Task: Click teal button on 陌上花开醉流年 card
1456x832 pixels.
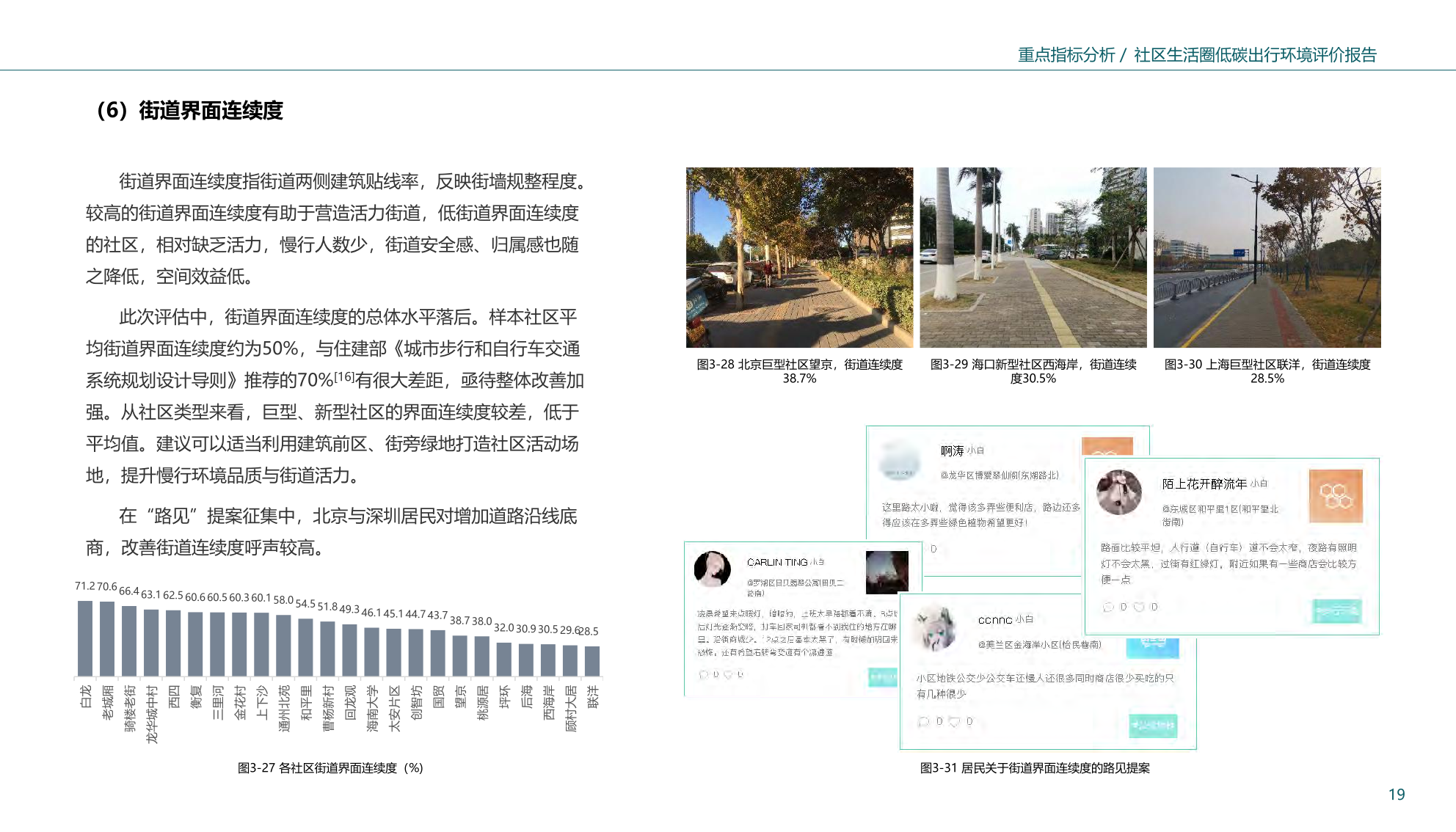Action: [x=1336, y=611]
